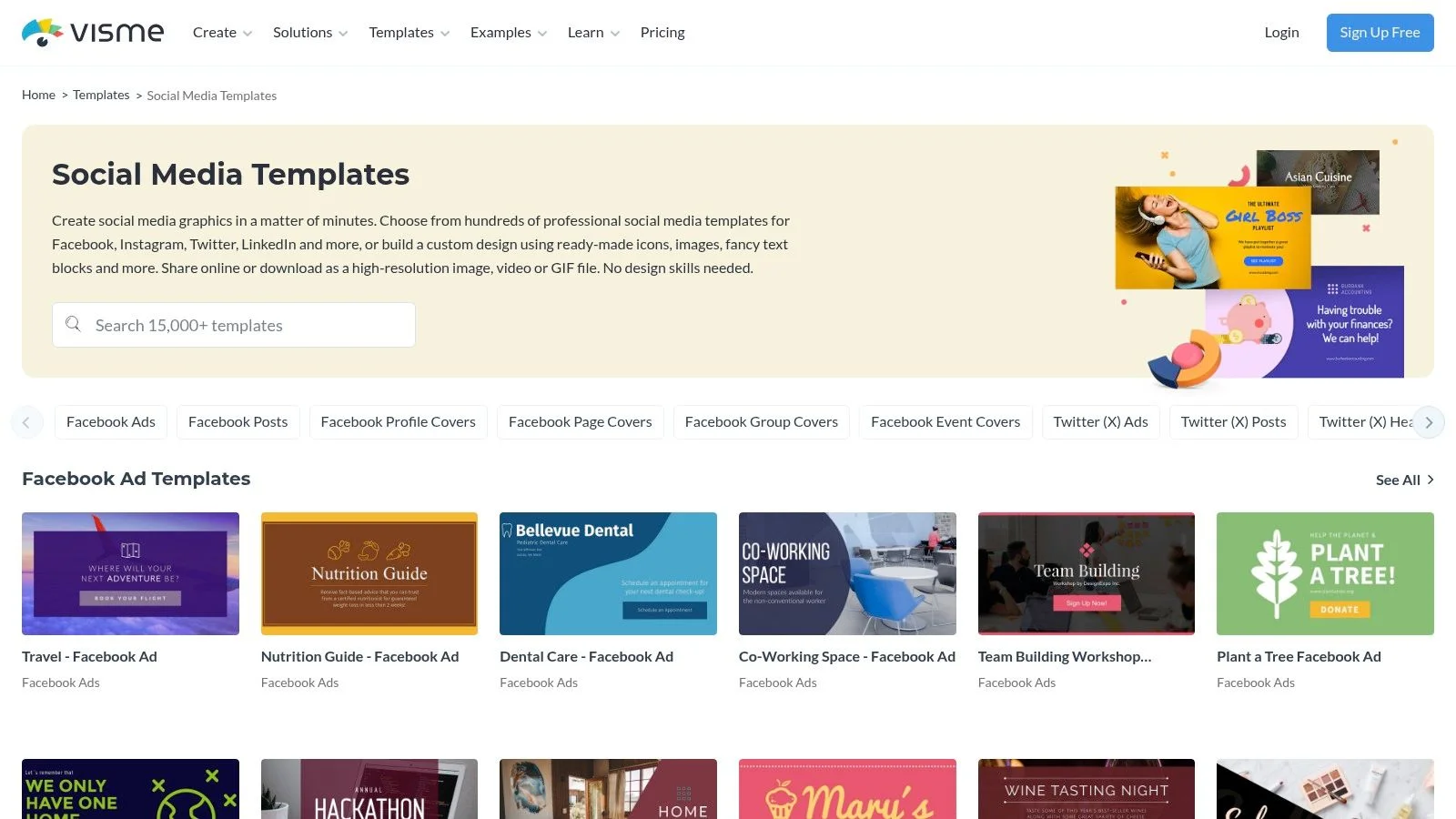Focus the Search 15,000+ templates field
This screenshot has width=1456, height=819.
246,325
